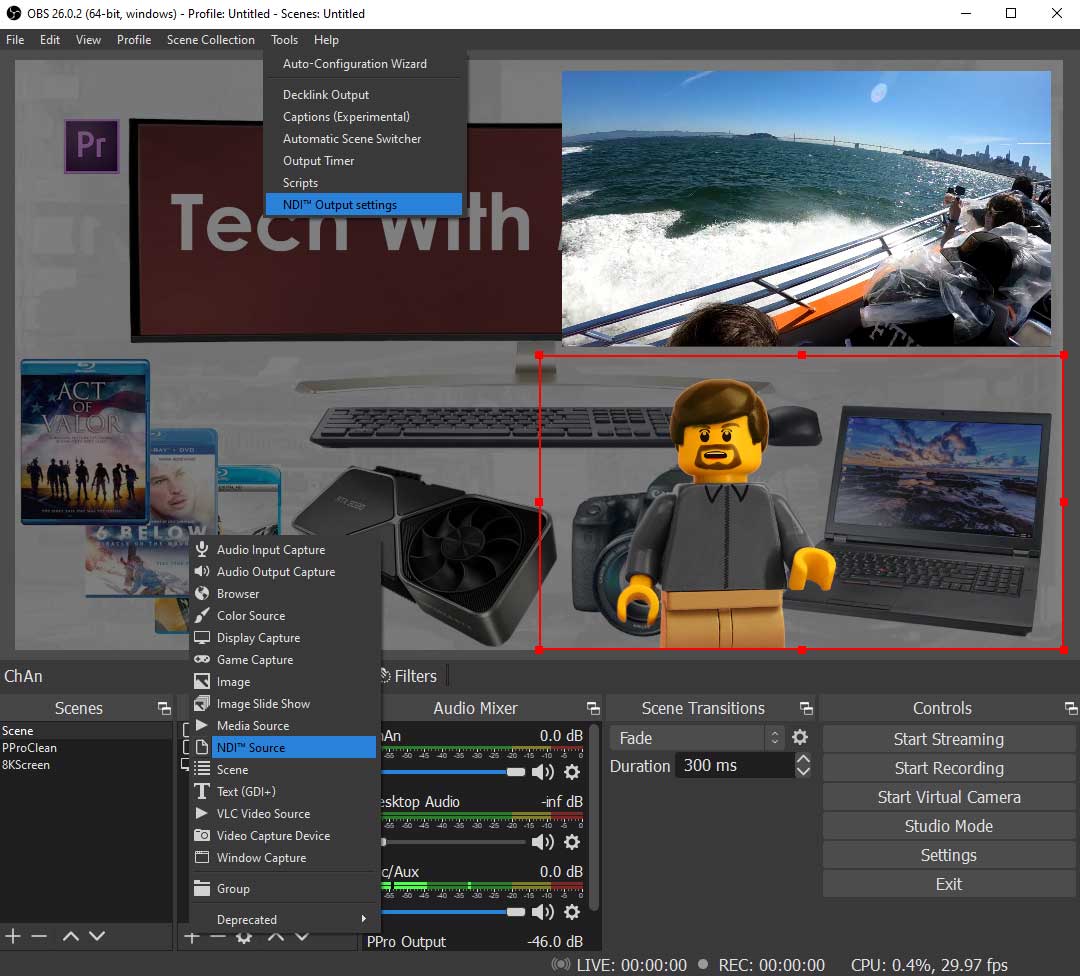The height and width of the screenshot is (976, 1080).
Task: Click the brush icon for Color Source
Action: 202,615
